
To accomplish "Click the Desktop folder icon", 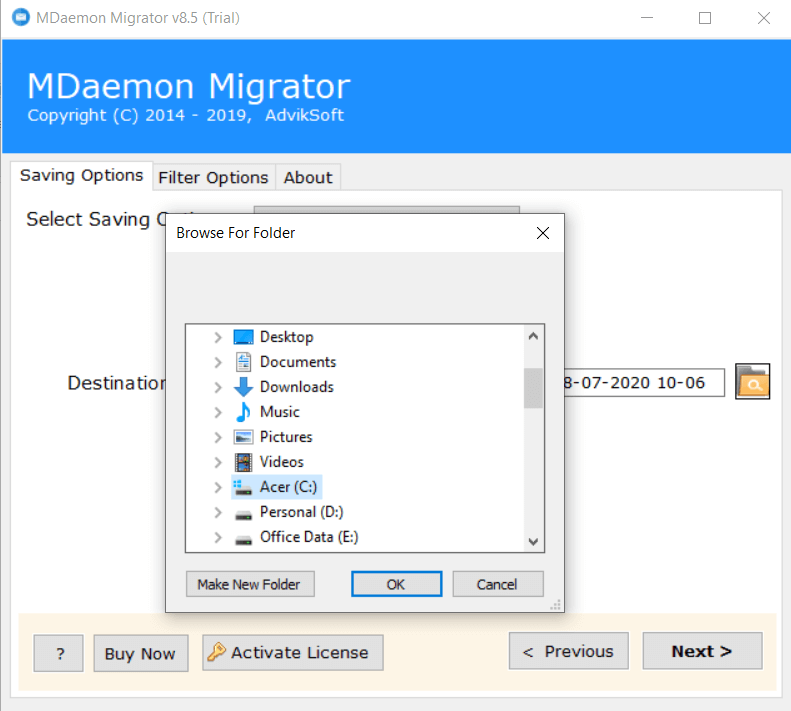I will pyautogui.click(x=243, y=337).
